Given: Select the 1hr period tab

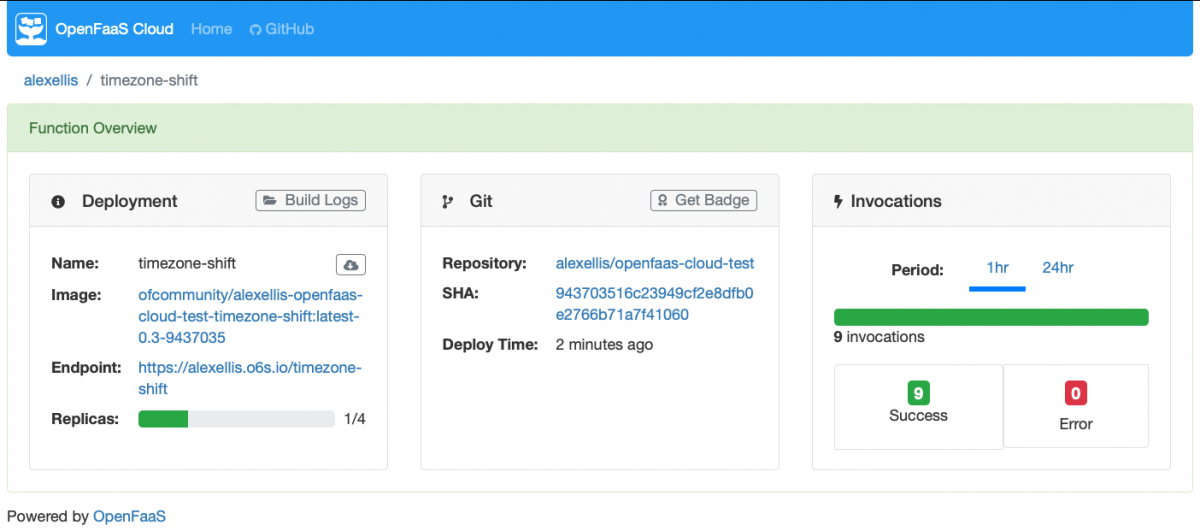Looking at the screenshot, I should click(x=997, y=268).
